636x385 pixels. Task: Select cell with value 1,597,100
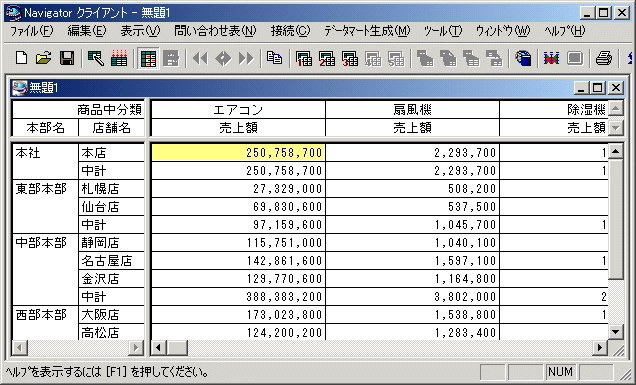pos(413,260)
